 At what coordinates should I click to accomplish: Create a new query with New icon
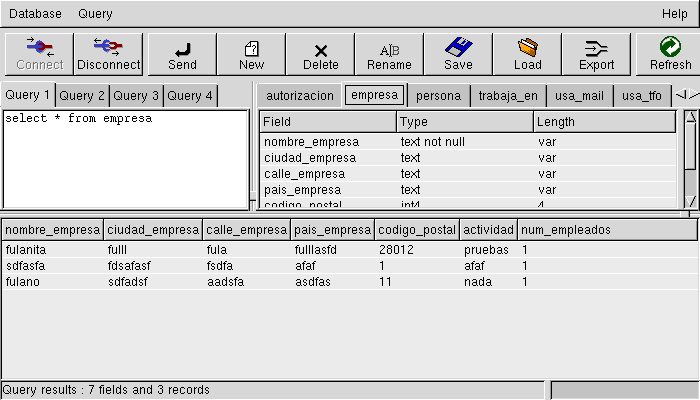point(252,53)
